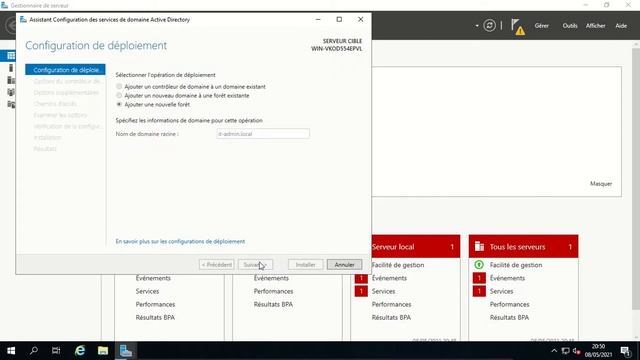Open Dashboard from Server Manager sidebar icon
The image size is (640, 360).
(11, 56)
